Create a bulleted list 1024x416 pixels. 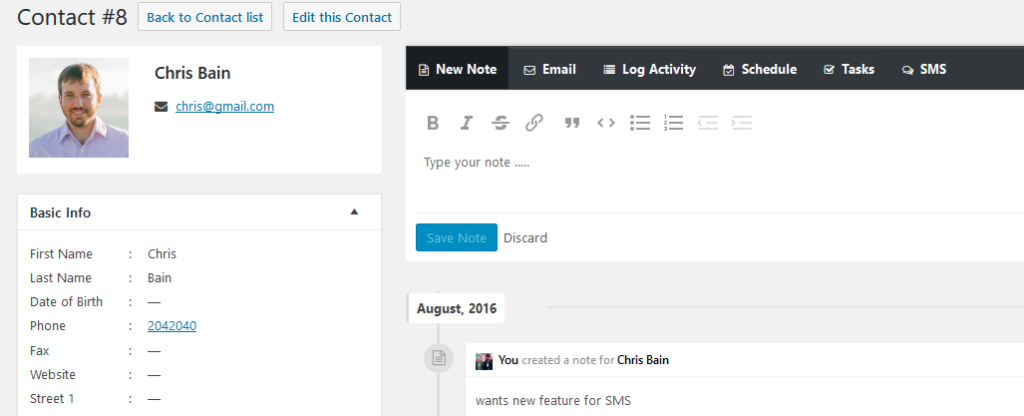point(640,123)
